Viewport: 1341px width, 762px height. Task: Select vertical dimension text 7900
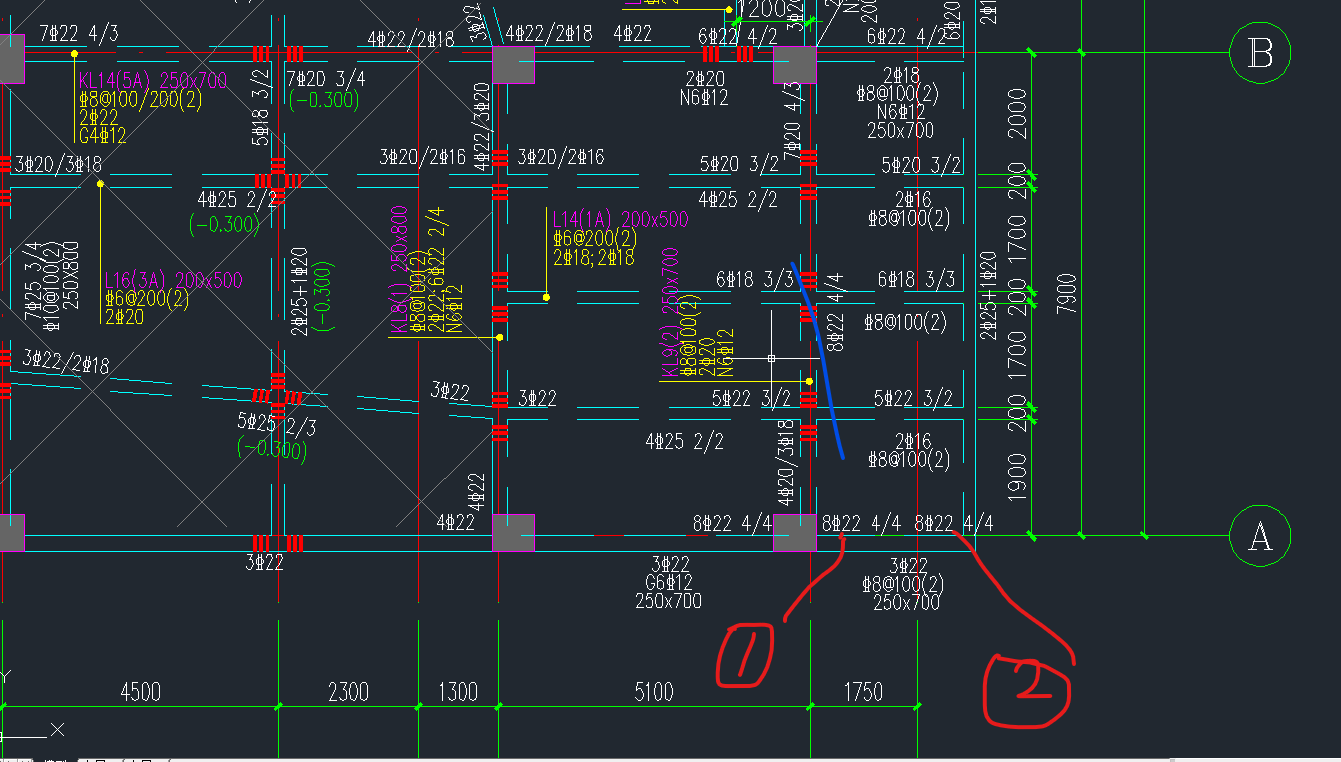pyautogui.click(x=1067, y=293)
